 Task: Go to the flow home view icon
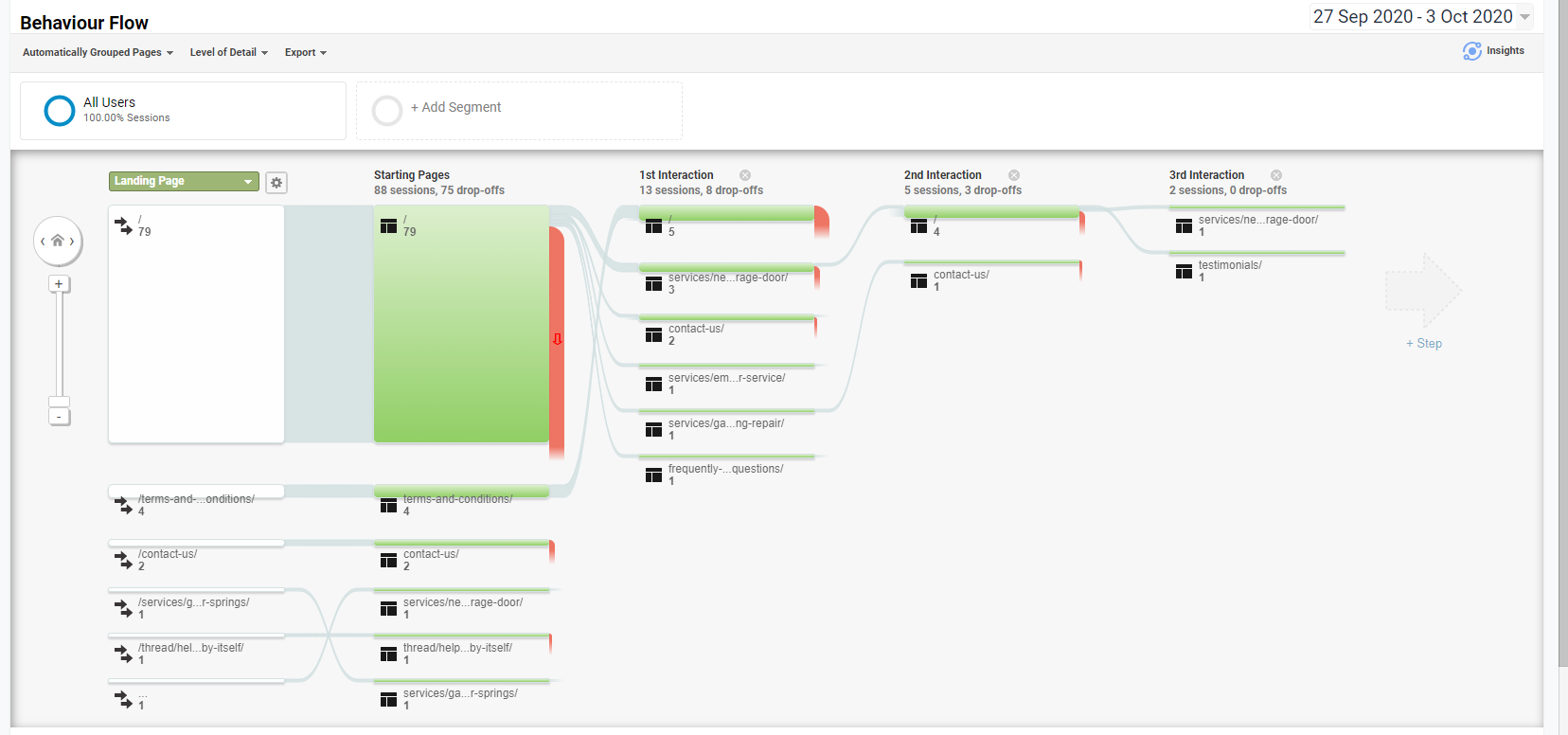[x=58, y=241]
